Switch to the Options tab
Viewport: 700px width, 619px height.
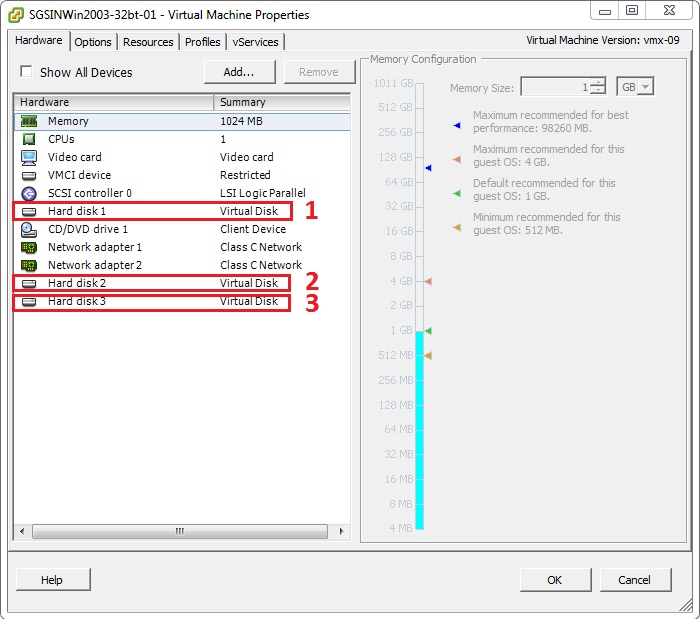[x=93, y=42]
